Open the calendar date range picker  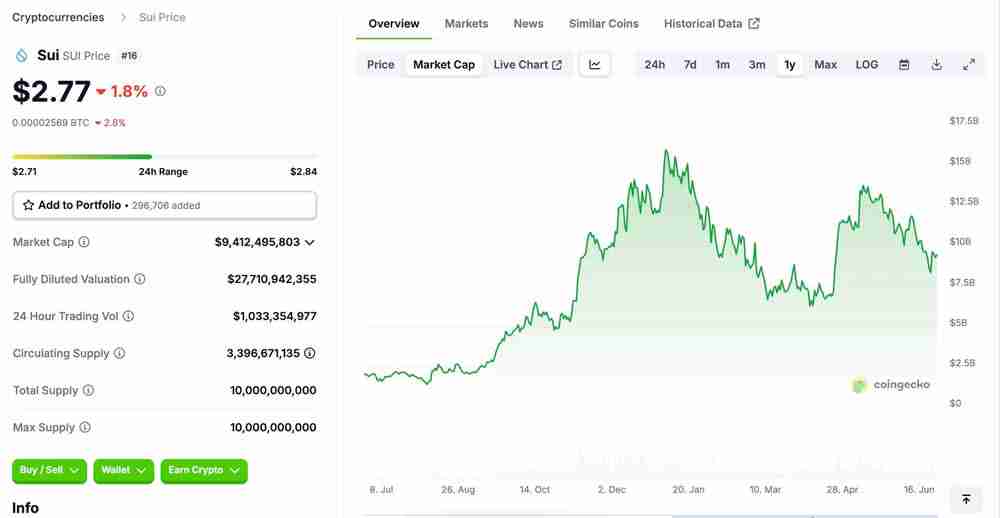point(904,65)
